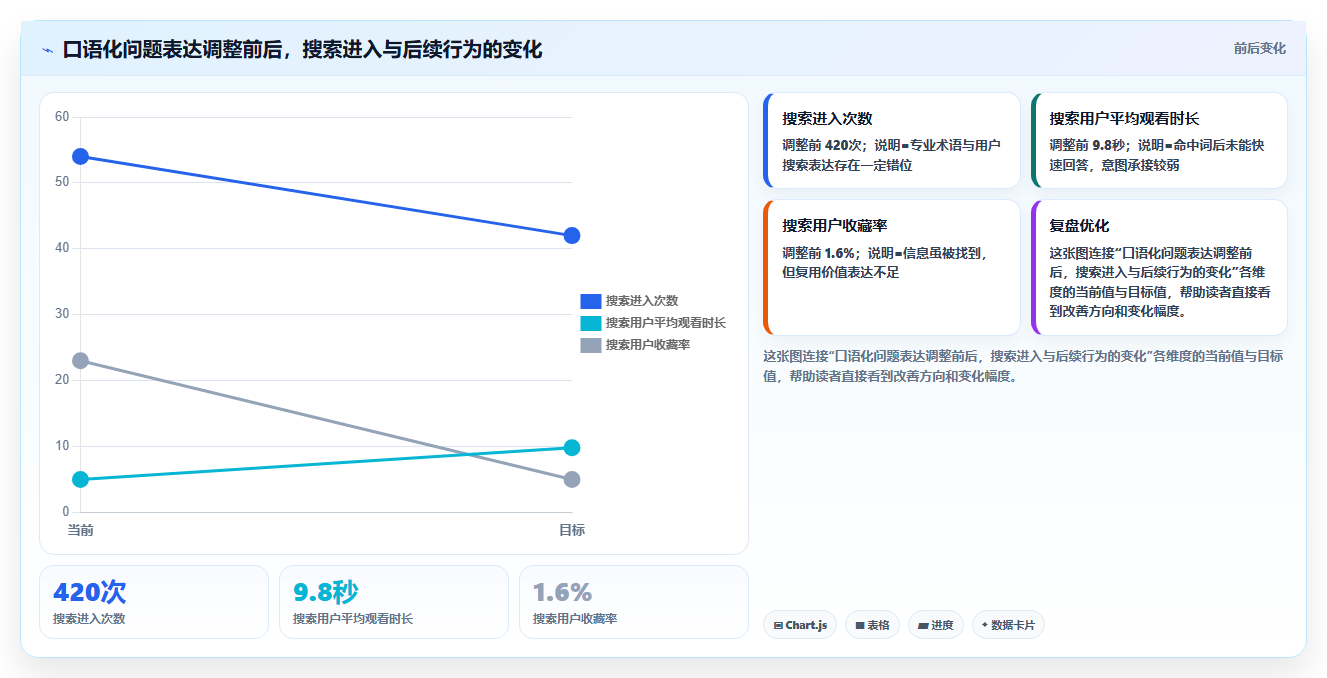Screen dimensions: 1327x678
Task: Click the sparkle icon in the 数据卡片 tag
Action: pyautogui.click(x=984, y=626)
